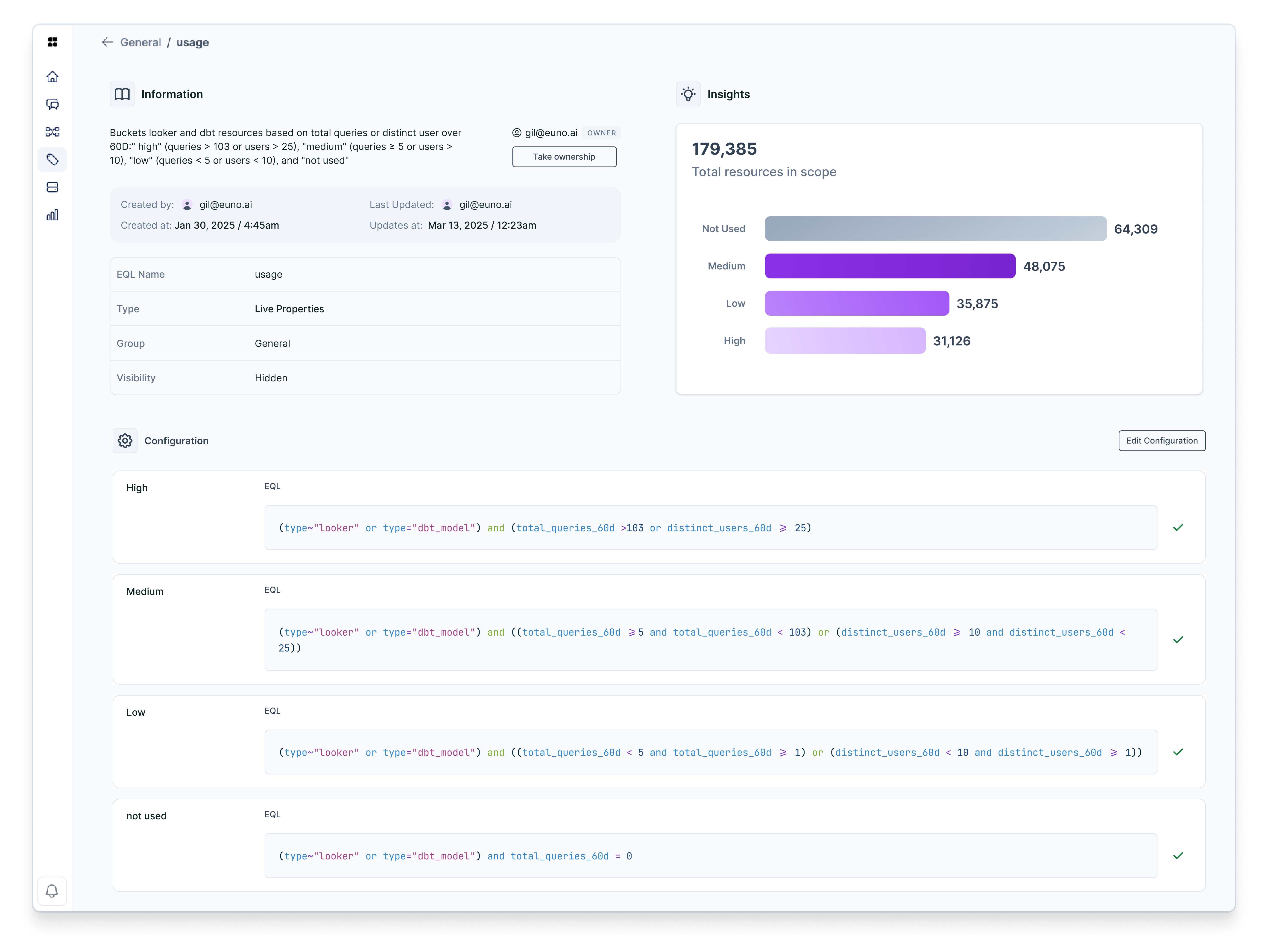Viewport: 1268px width, 952px height.
Task: Click the Low configuration label
Action: (x=136, y=713)
